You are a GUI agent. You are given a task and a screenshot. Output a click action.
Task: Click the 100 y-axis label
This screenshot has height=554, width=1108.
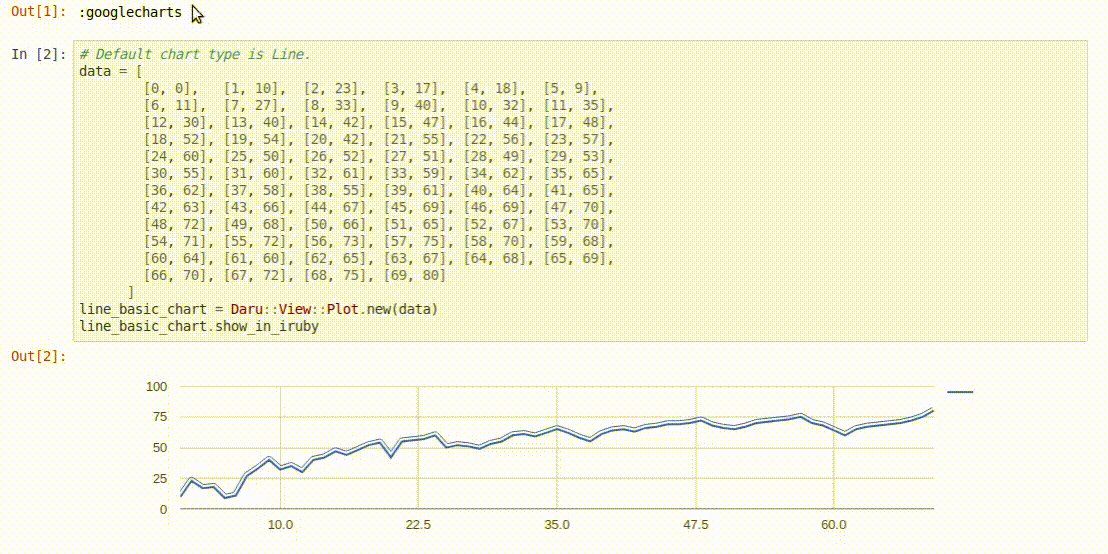click(156, 387)
